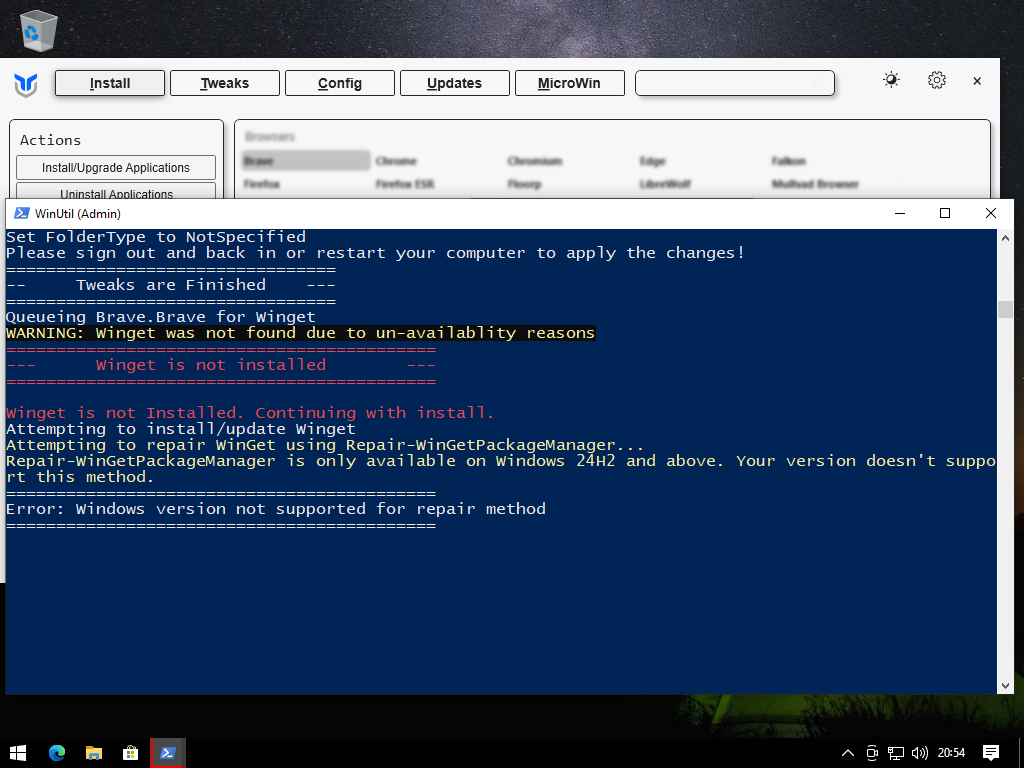Screen dimensions: 1024x768
Task: Toggle the Floorp browser entry
Action: point(524,184)
